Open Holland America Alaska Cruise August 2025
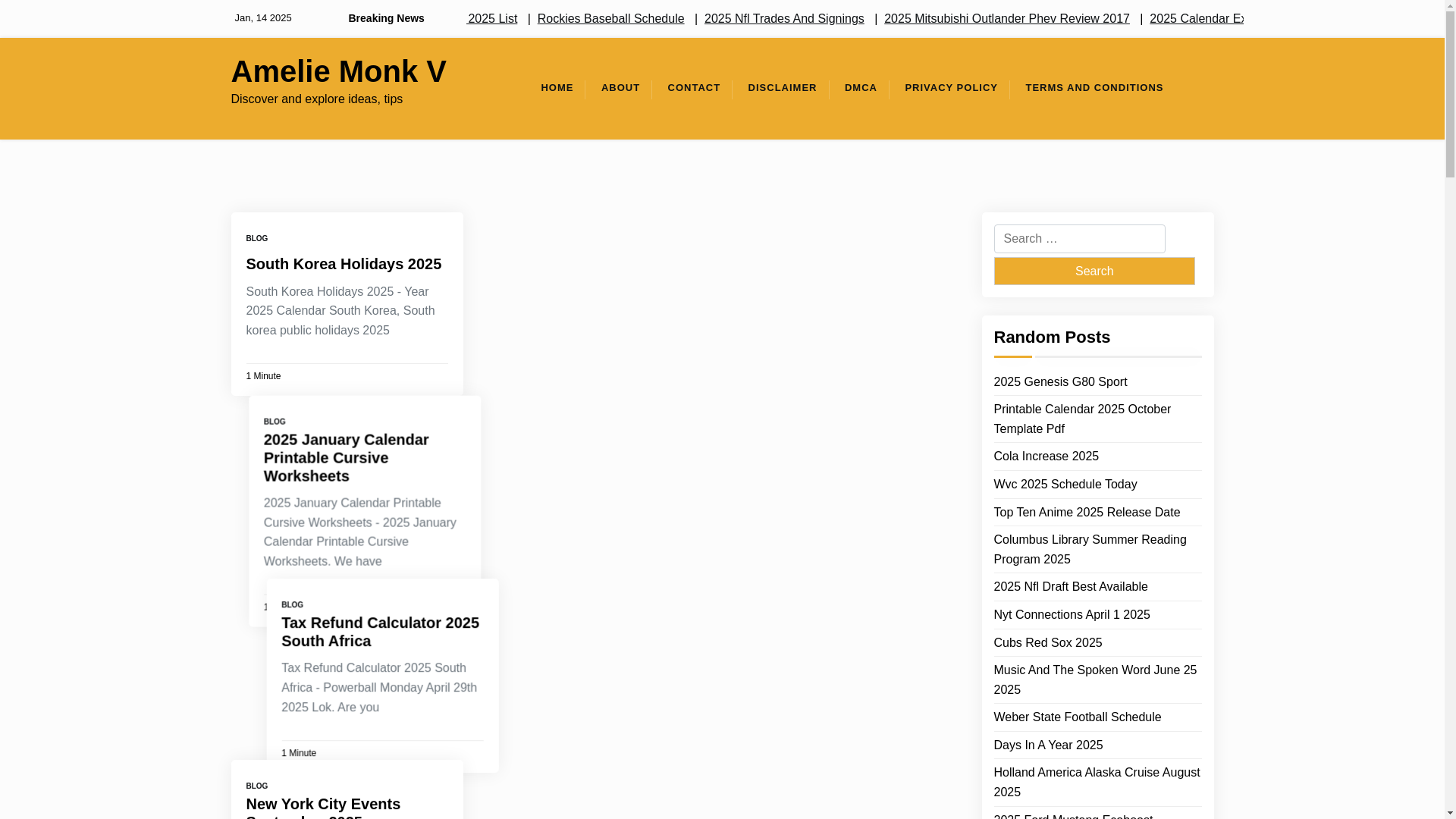Image resolution: width=1456 pixels, height=819 pixels. (1096, 782)
